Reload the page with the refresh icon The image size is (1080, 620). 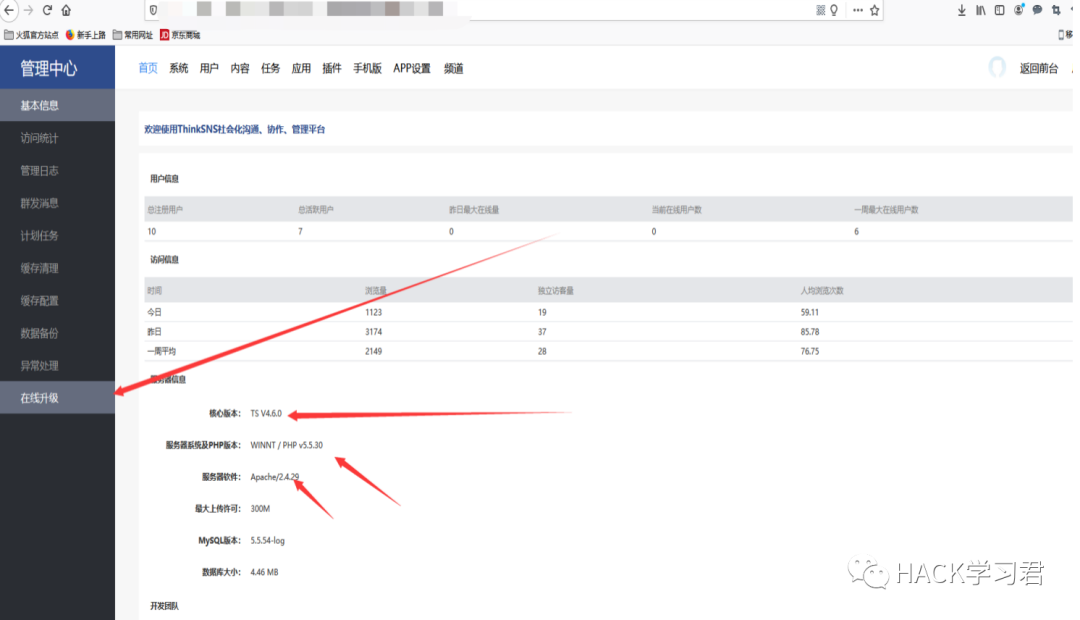coord(48,10)
